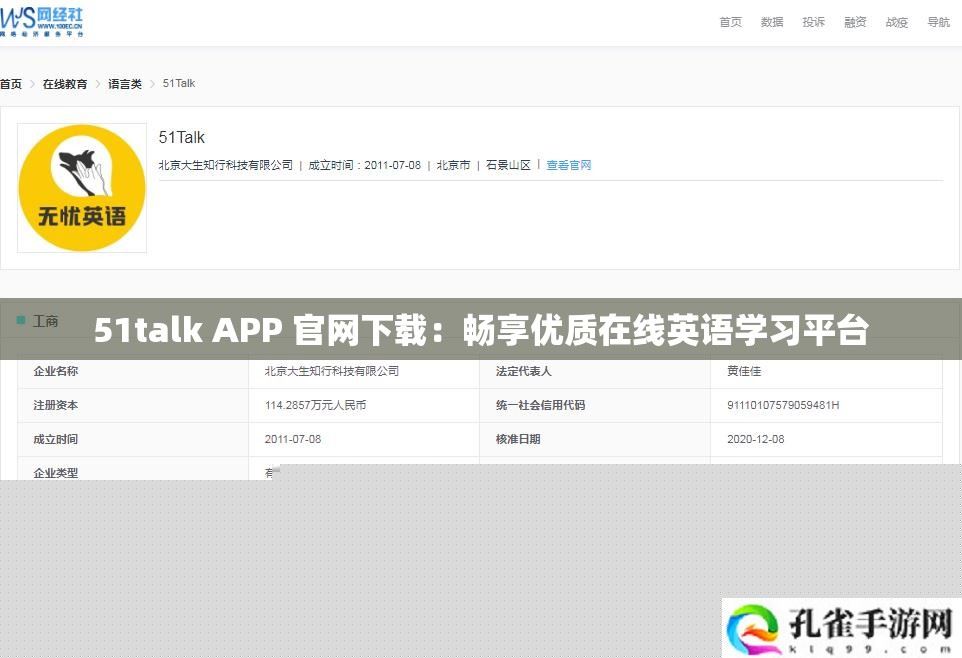Click the 114.2857万元人民币 value
This screenshot has width=962, height=658.
tap(315, 405)
